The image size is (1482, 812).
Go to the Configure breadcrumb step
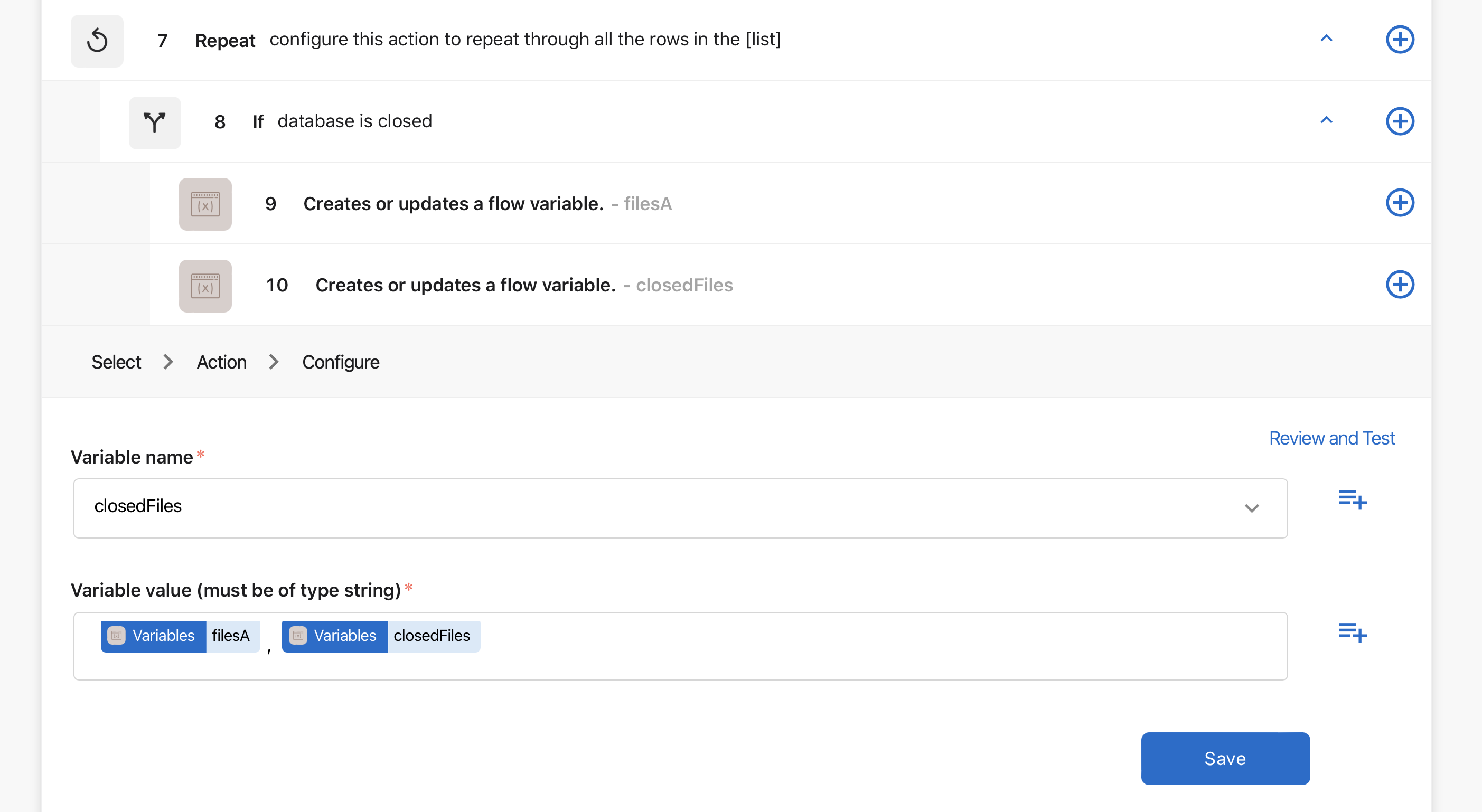pos(341,362)
